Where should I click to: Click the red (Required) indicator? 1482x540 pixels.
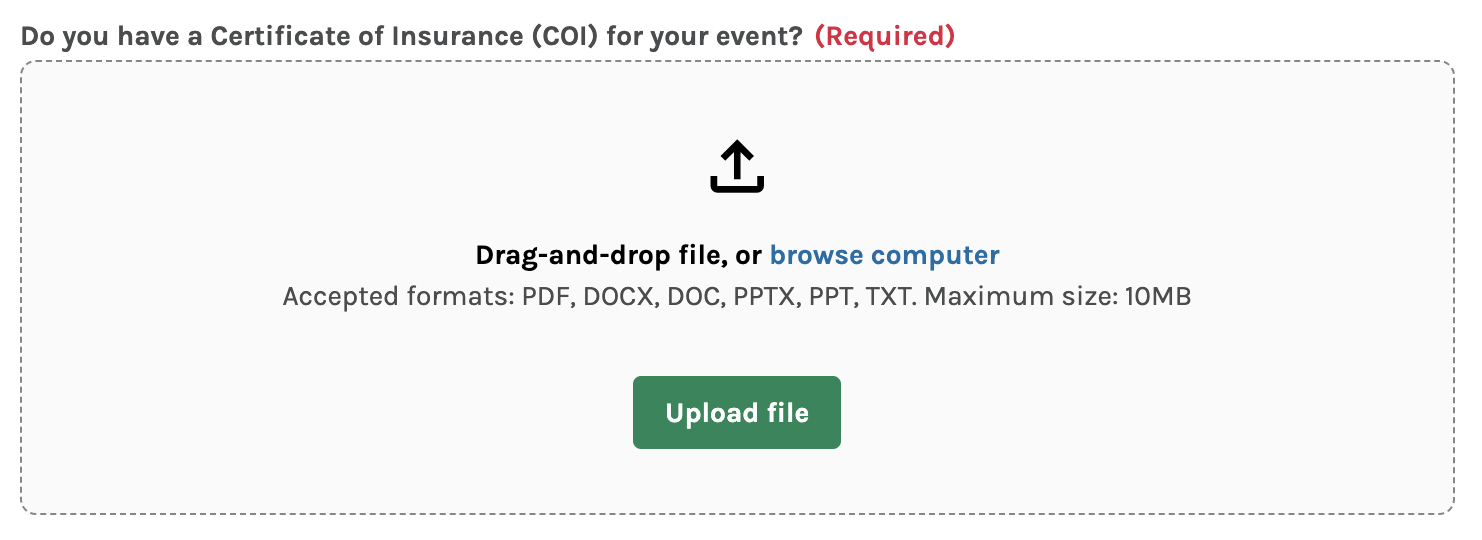884,36
